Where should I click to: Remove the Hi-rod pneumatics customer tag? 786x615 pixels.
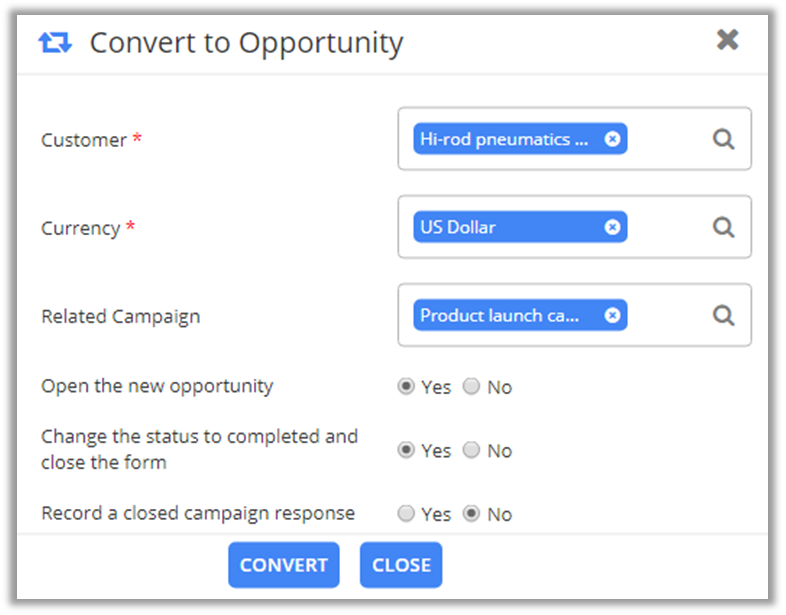[x=612, y=139]
